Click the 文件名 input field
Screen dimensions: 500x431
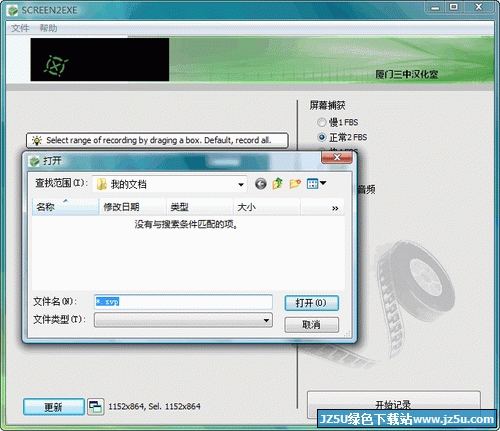(183, 302)
